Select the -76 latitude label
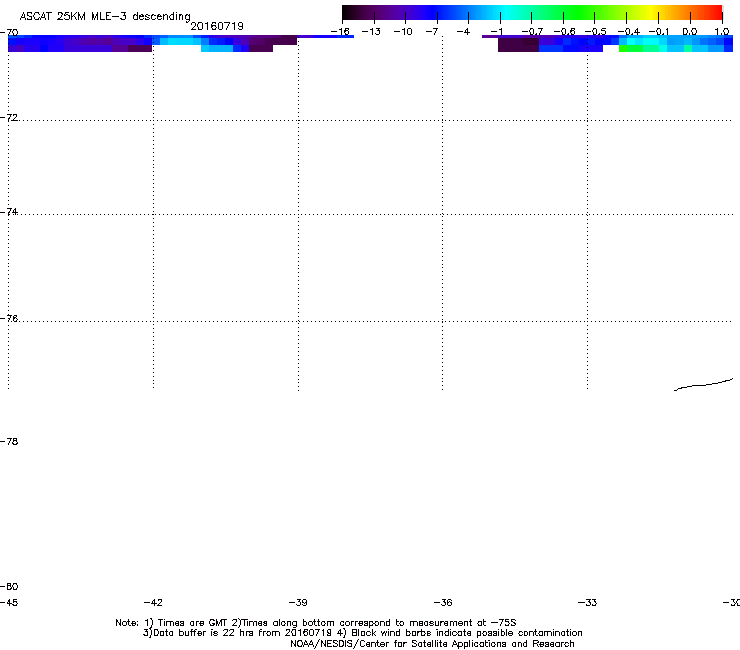The width and height of the screenshot is (740, 650). (9, 319)
